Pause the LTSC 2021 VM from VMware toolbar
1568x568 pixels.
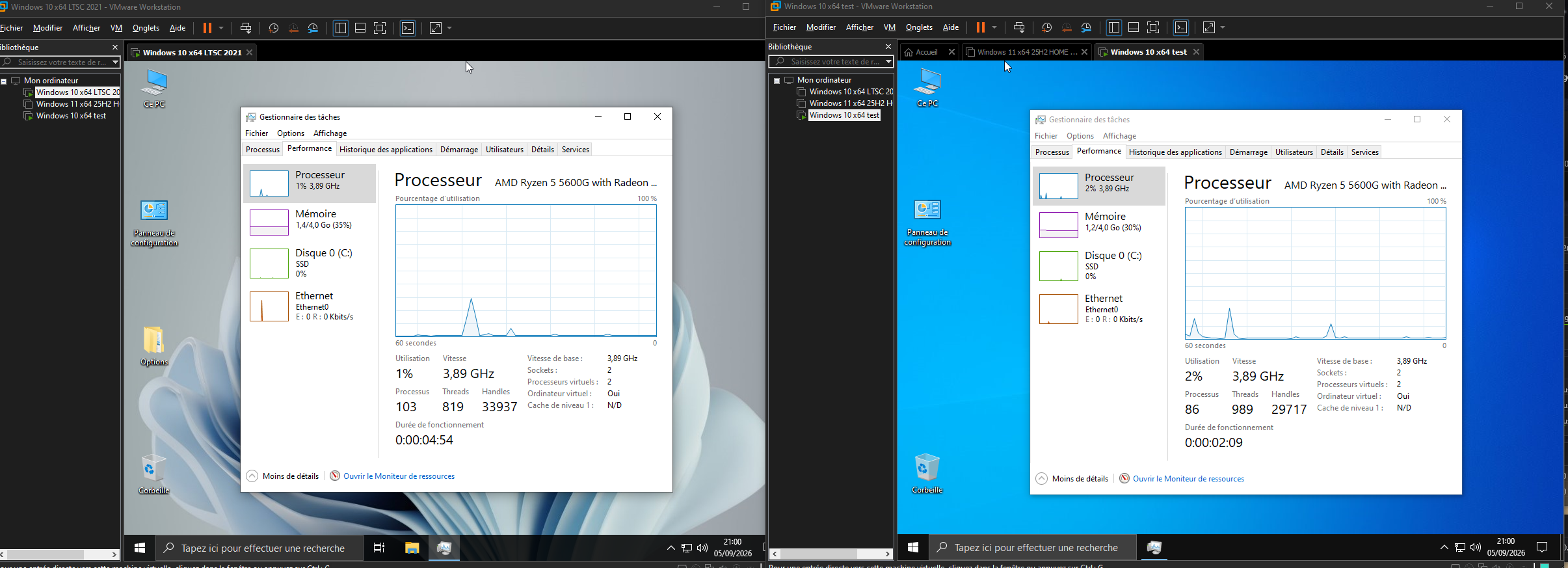pos(207,28)
